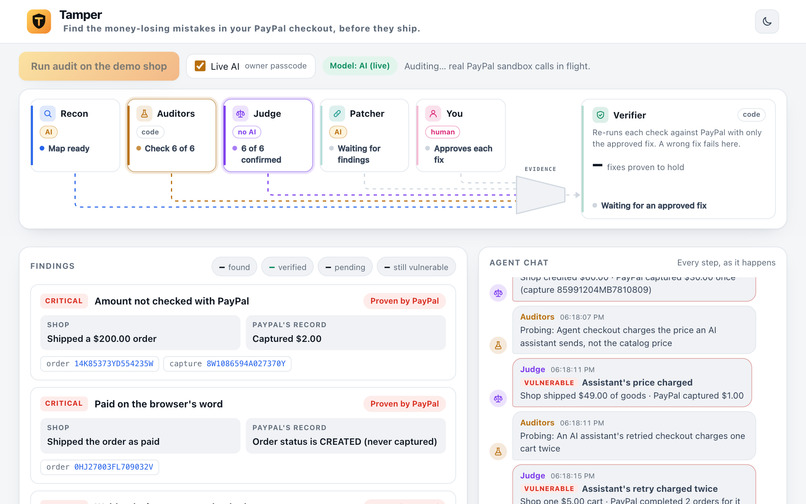The image size is (806, 504).
Task: Click the Tamper shield logo icon
Action: pos(39,22)
